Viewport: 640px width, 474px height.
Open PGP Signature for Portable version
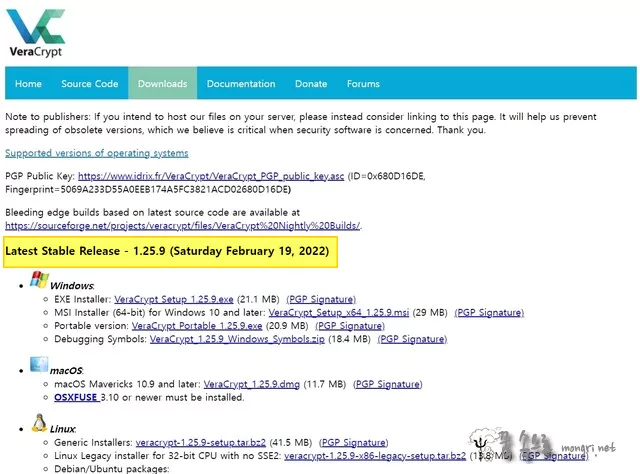pos(350,326)
